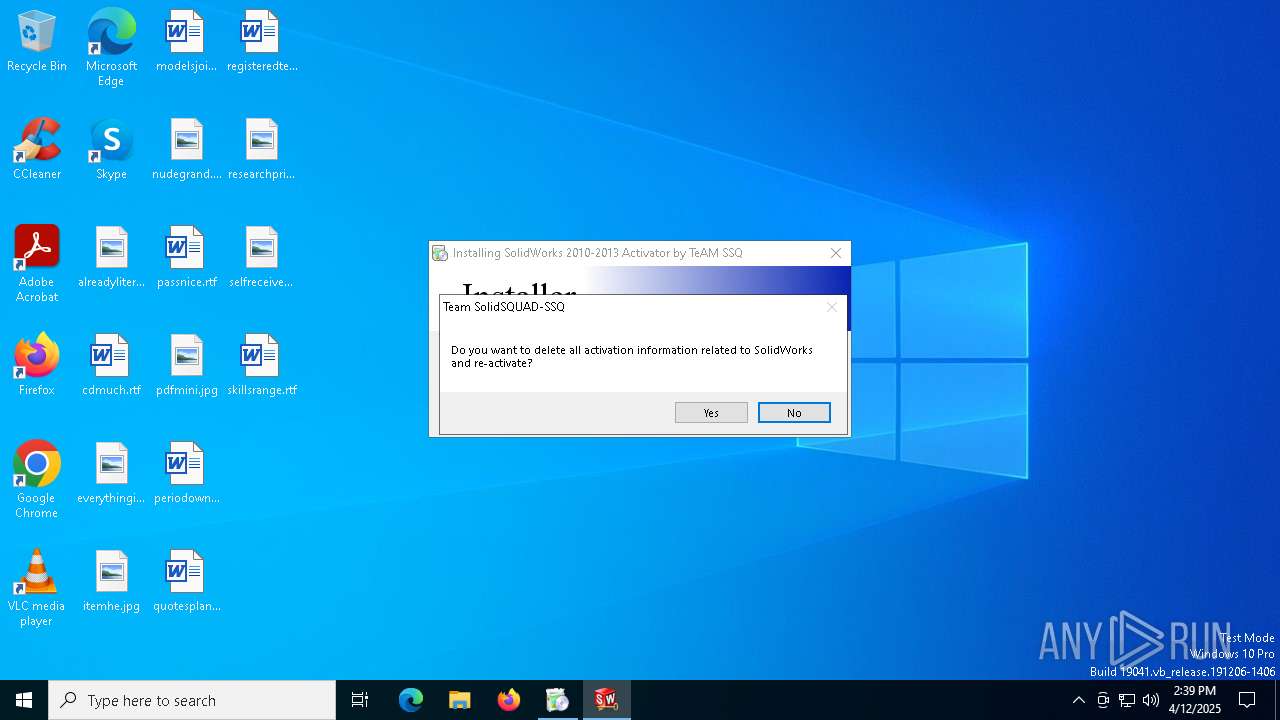Select the Adobe Acrobat desktop shortcut
Screen dimensions: 1280x720
coord(37,264)
